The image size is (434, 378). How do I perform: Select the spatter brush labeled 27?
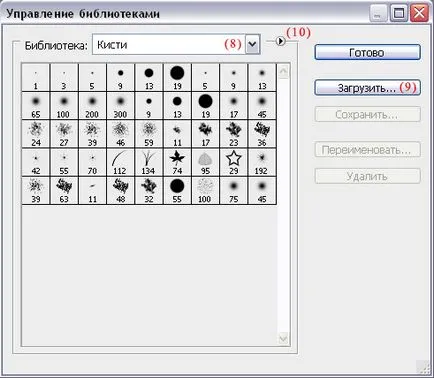(x=64, y=134)
